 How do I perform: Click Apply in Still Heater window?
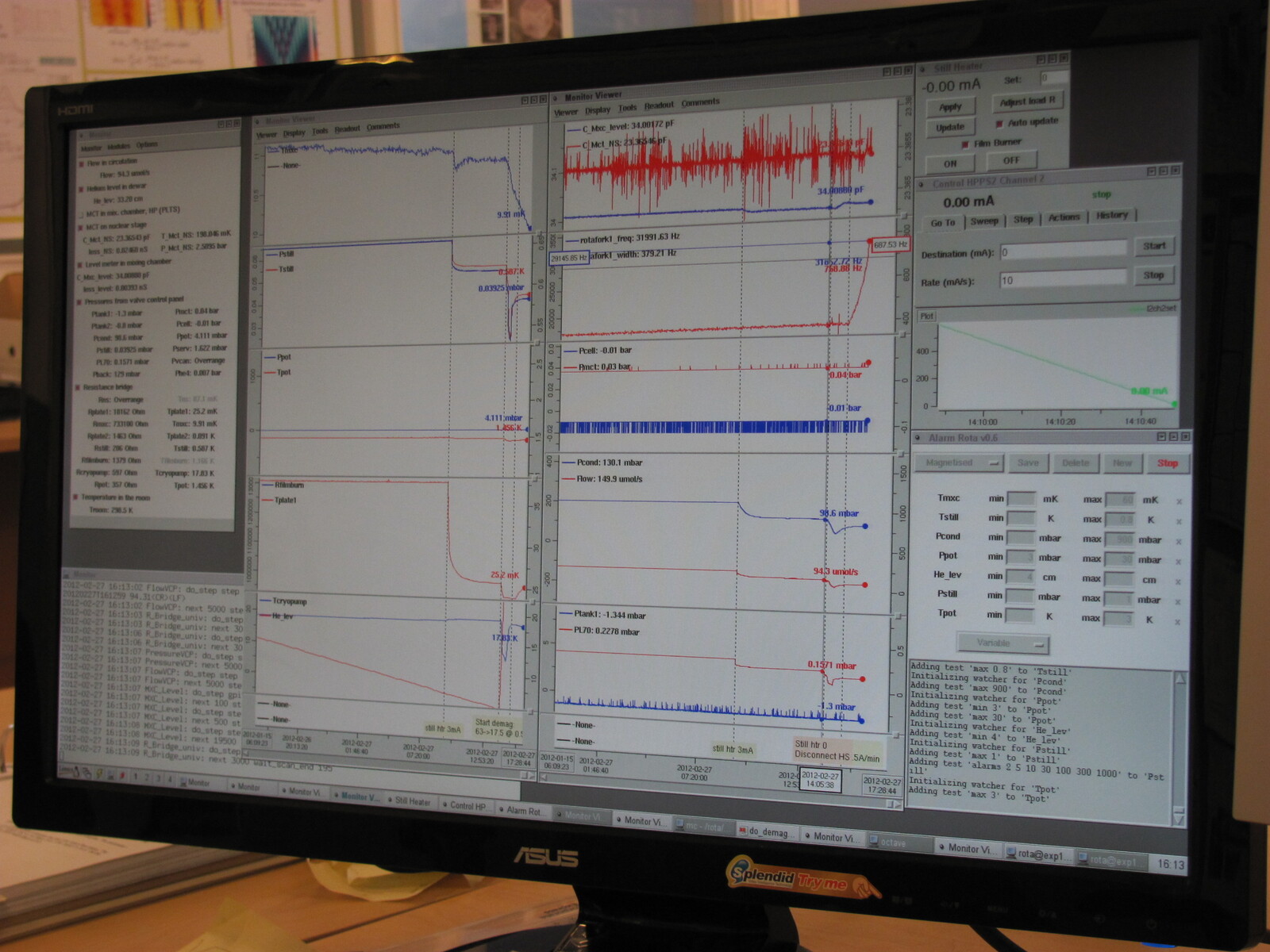point(950,106)
